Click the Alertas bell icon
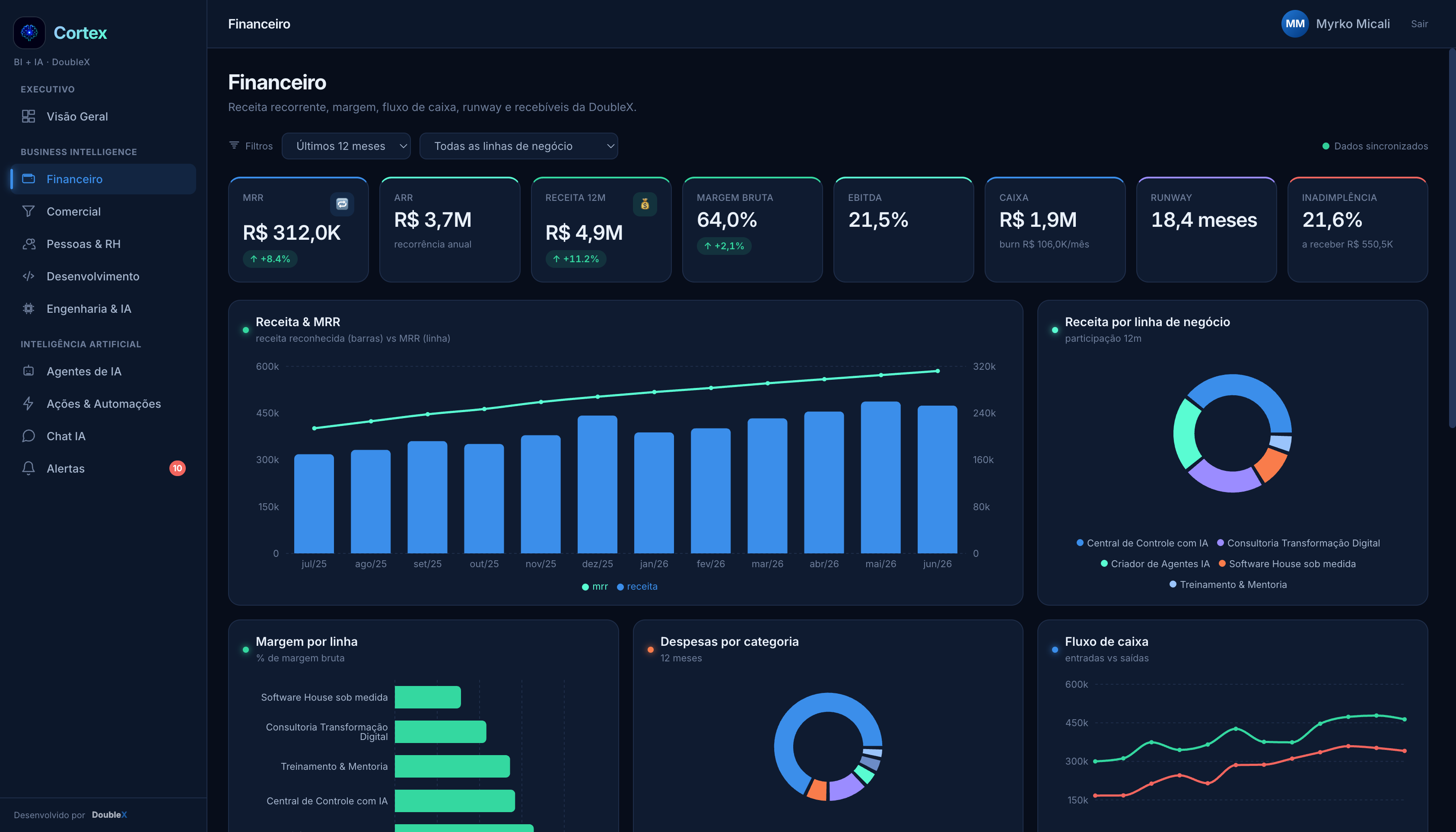 click(x=29, y=469)
